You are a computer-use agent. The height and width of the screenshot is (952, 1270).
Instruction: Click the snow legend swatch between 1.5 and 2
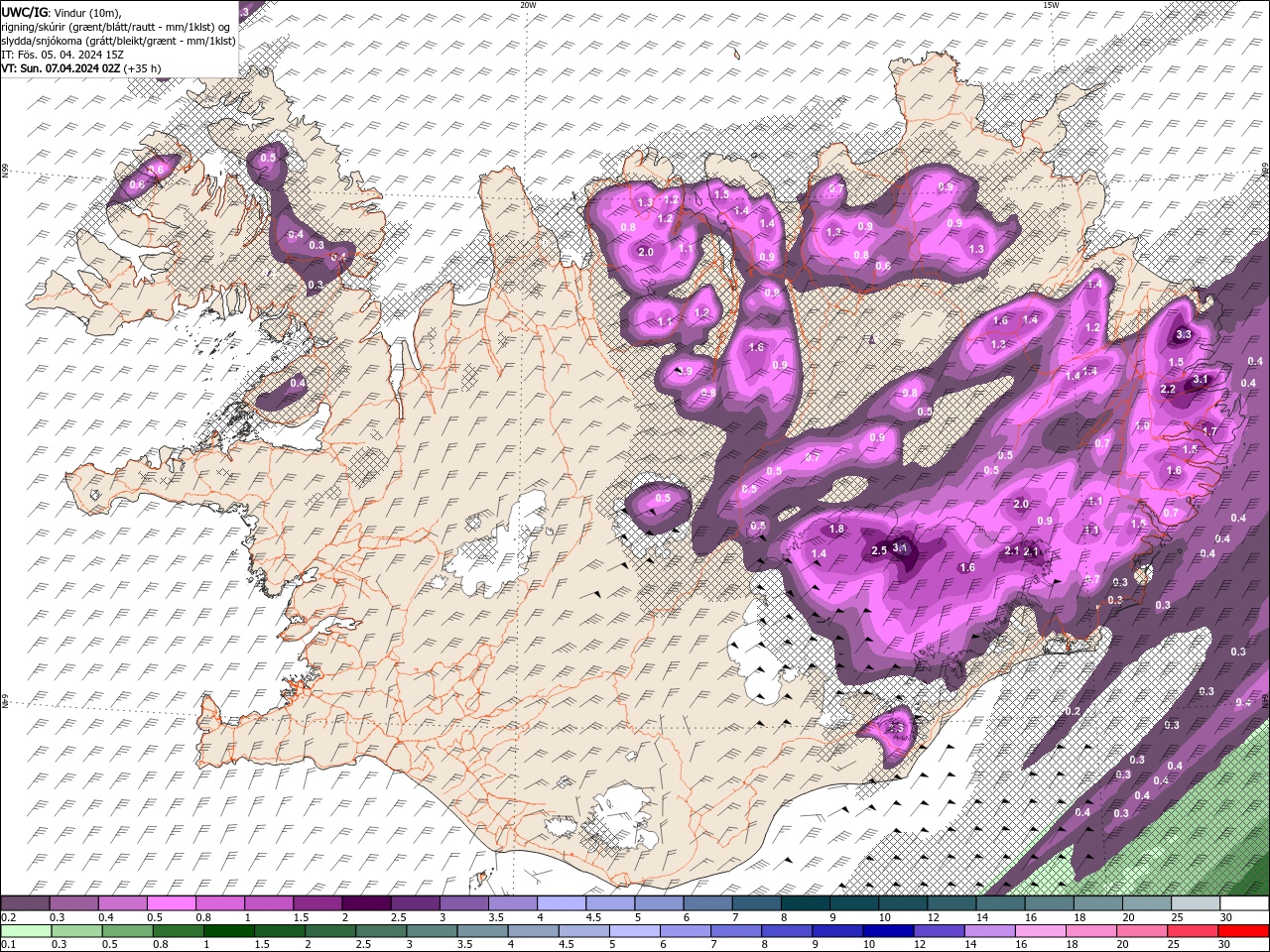coord(317,903)
